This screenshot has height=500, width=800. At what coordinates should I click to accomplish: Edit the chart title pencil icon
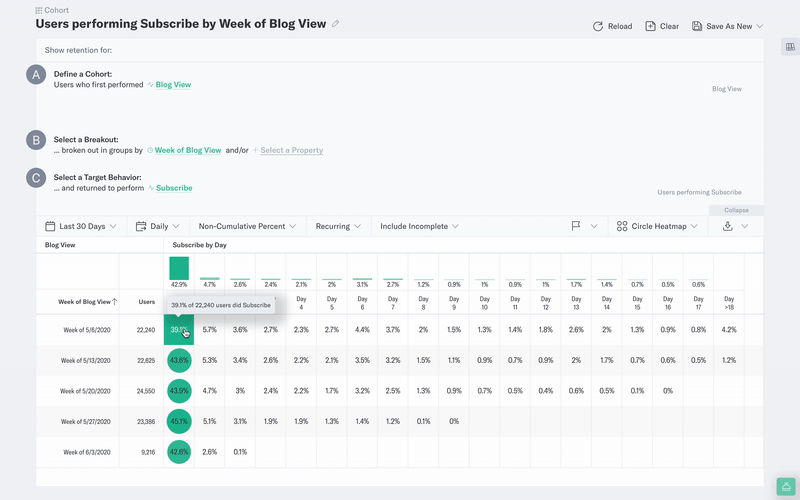pos(335,23)
